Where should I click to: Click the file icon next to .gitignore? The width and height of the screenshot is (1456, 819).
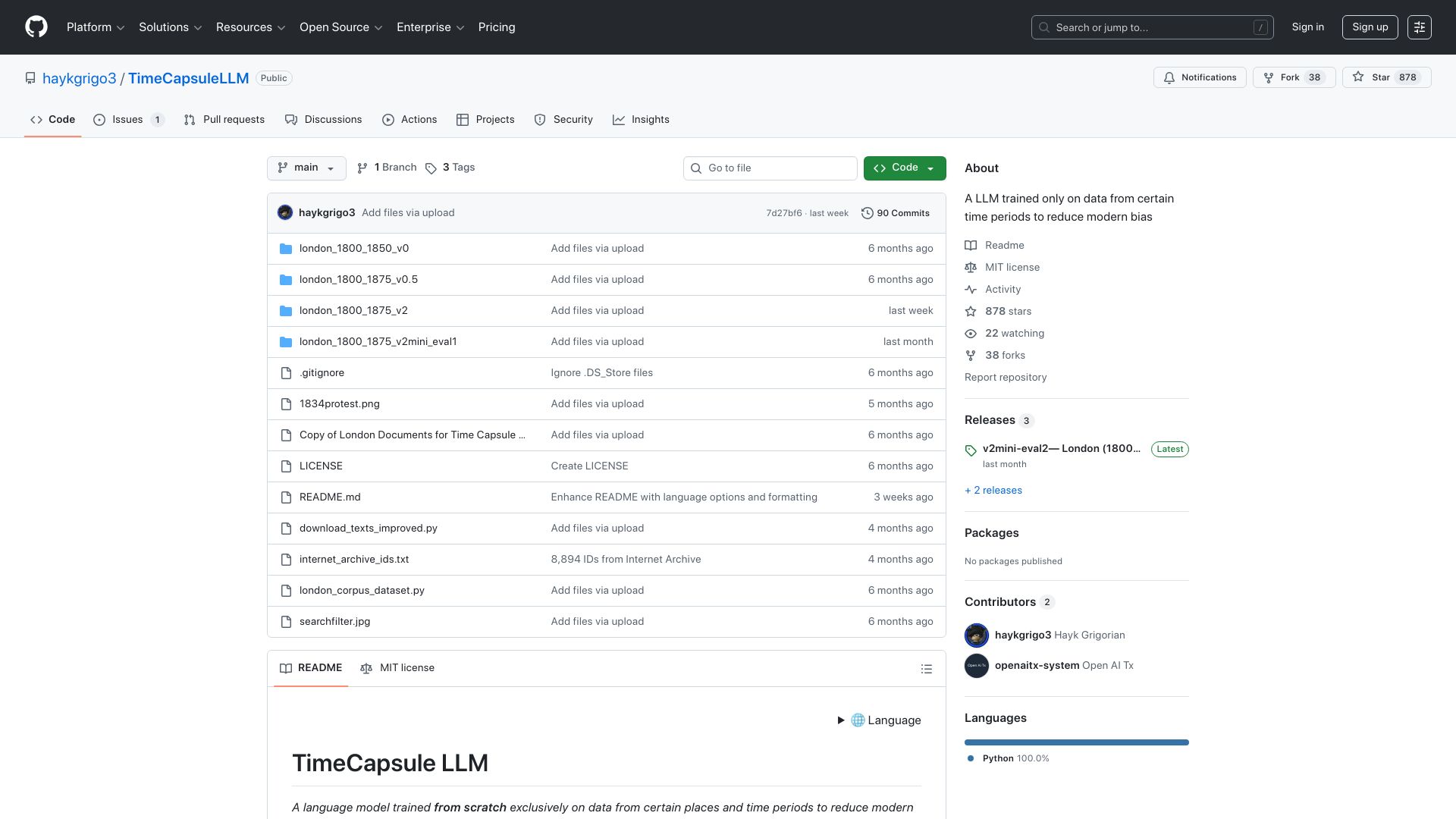(286, 373)
